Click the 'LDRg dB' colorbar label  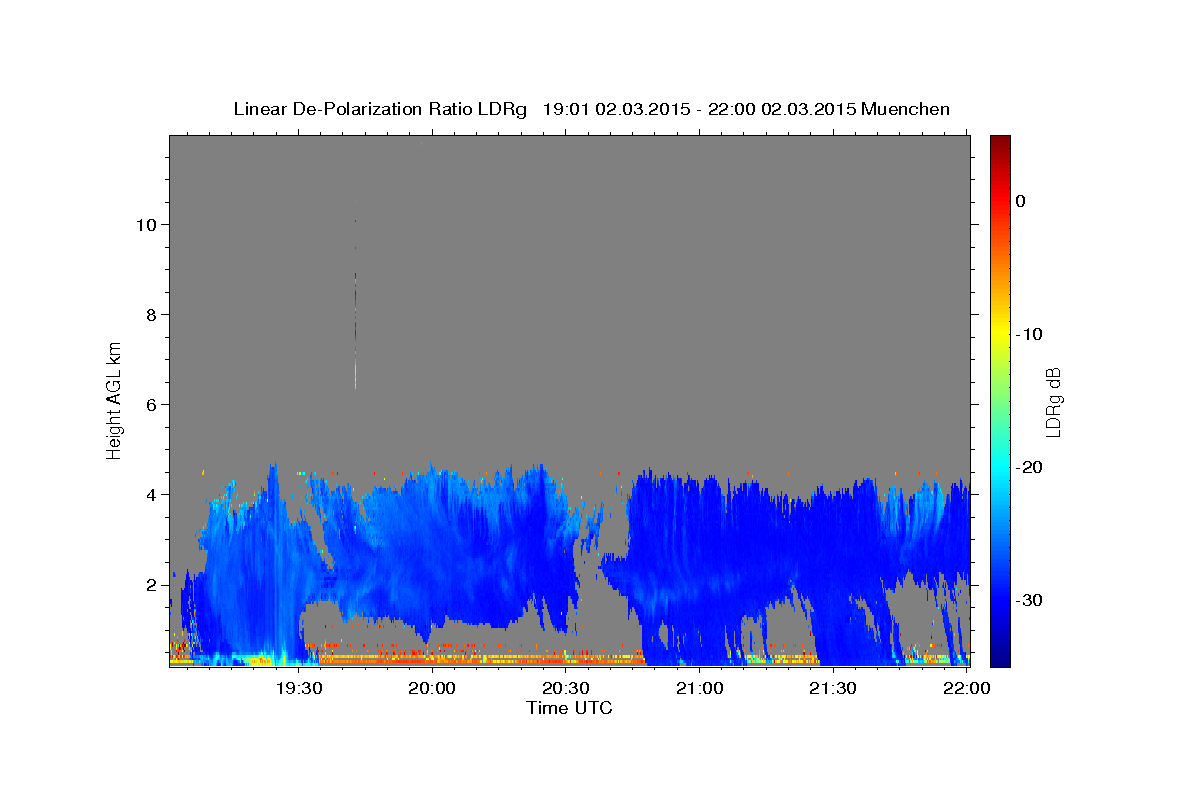[1052, 401]
